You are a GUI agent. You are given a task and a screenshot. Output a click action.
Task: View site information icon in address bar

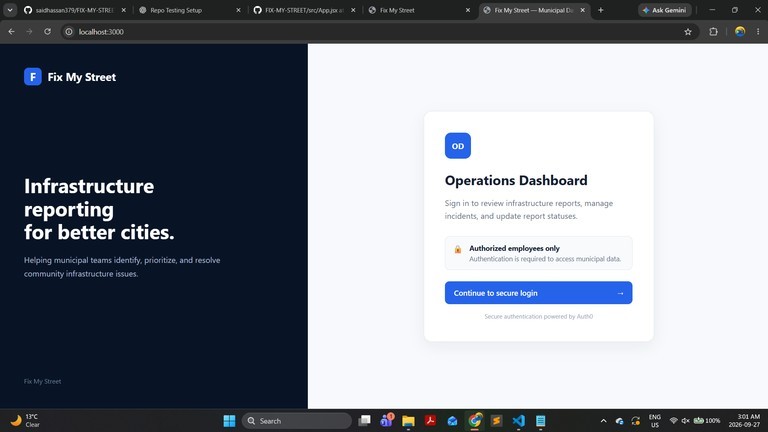pos(69,32)
